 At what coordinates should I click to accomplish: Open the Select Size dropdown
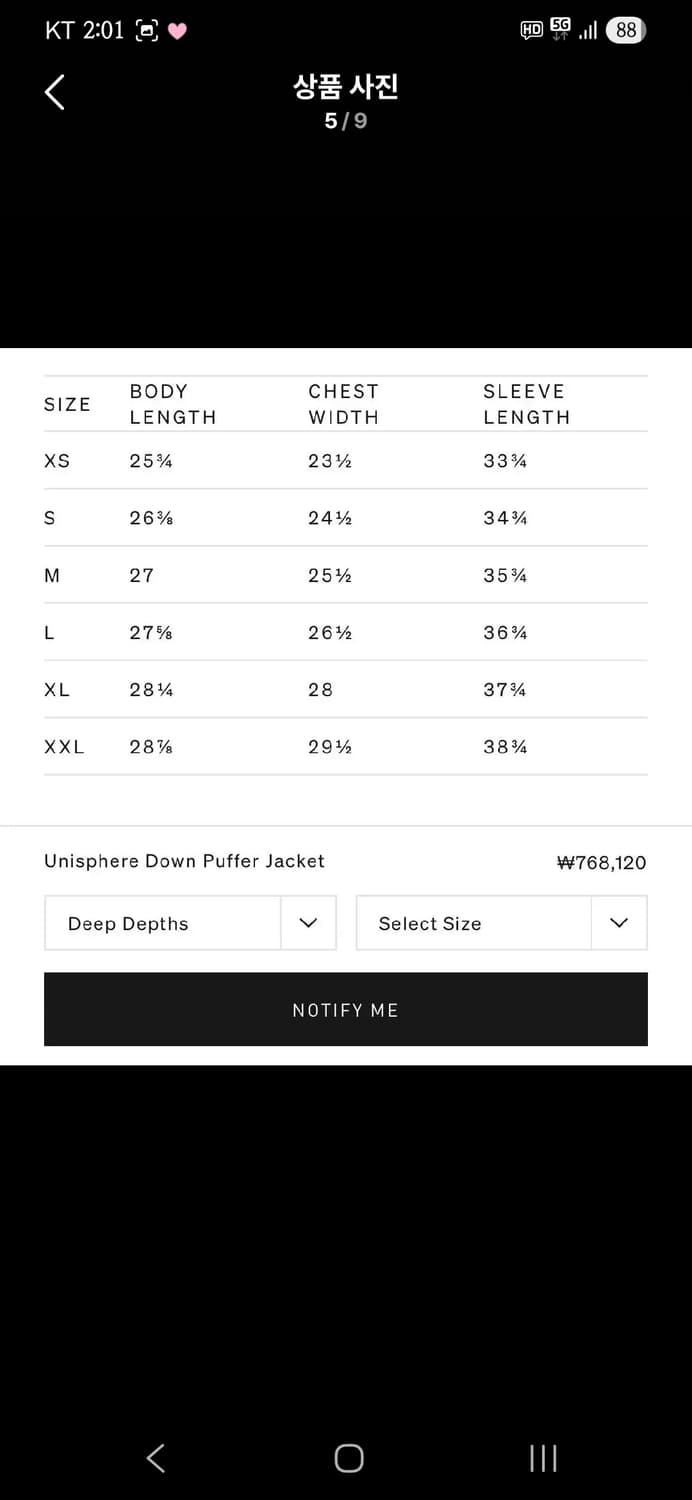[474, 923]
